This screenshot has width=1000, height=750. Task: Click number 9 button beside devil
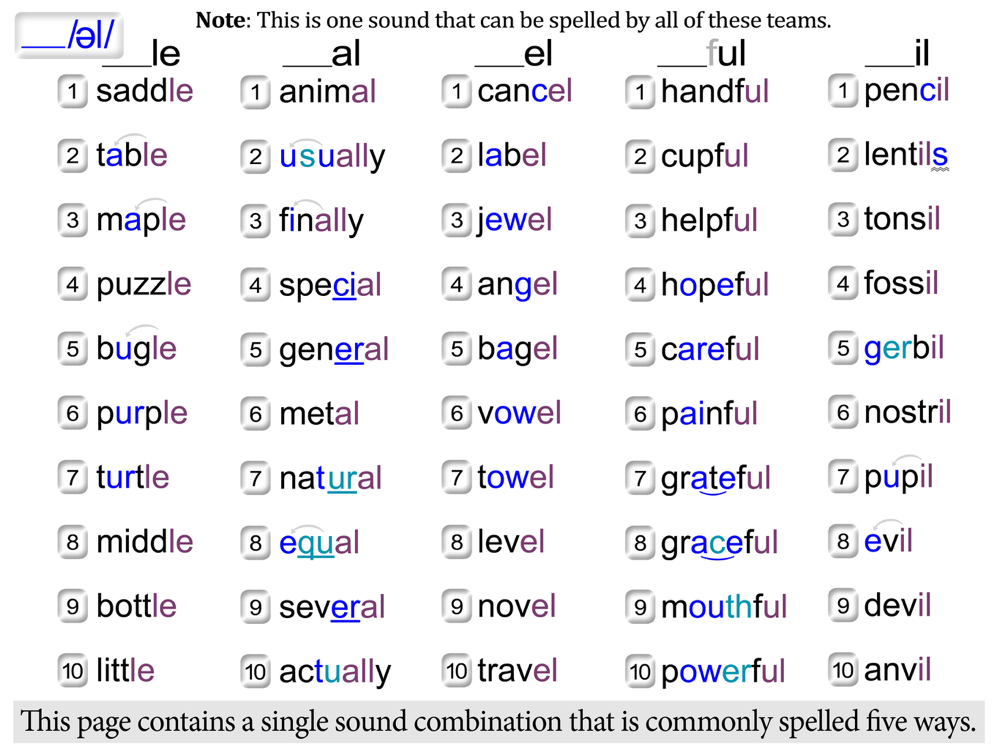pos(843,605)
